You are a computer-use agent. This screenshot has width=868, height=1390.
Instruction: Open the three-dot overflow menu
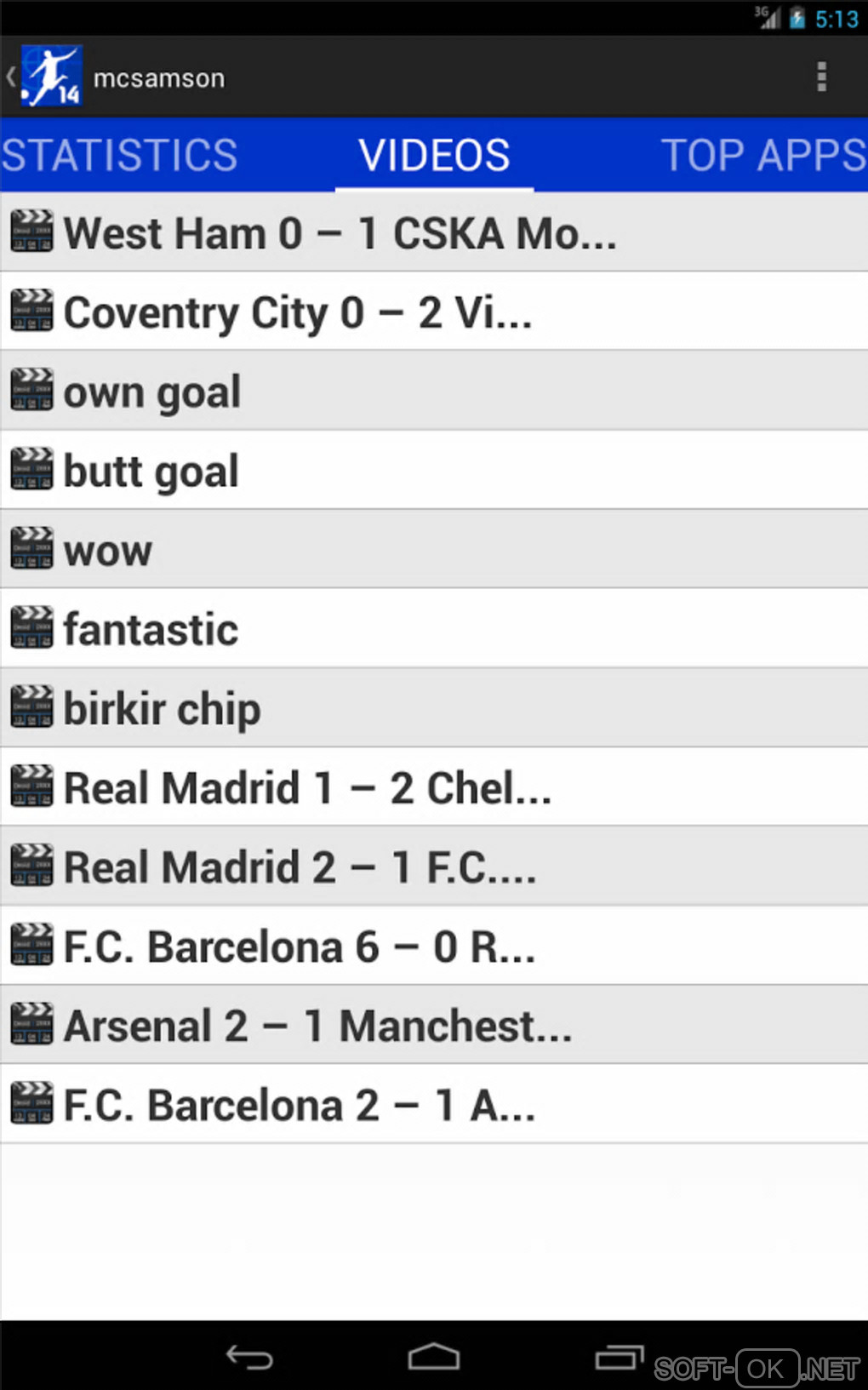(x=821, y=77)
